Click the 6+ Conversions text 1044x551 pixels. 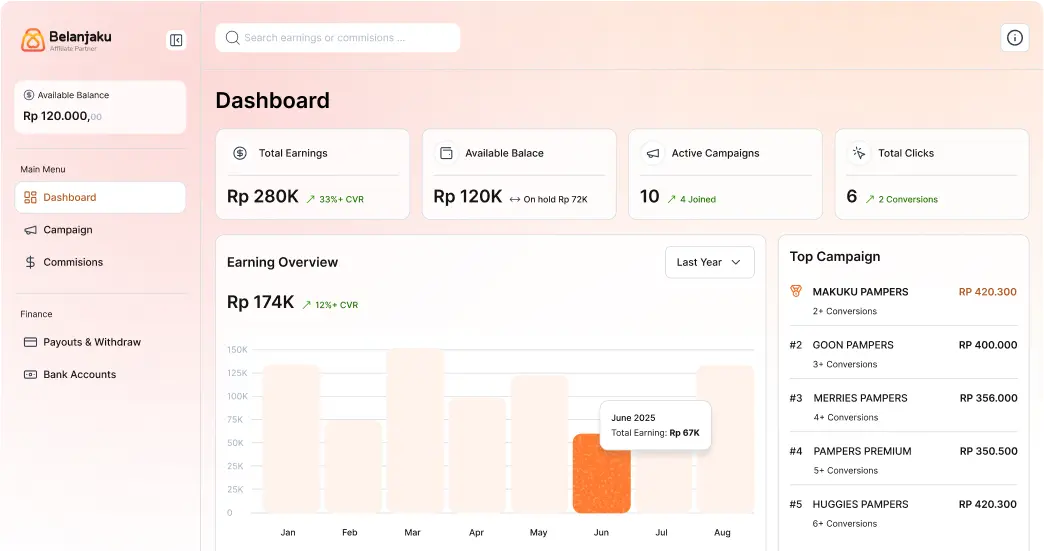(x=844, y=524)
